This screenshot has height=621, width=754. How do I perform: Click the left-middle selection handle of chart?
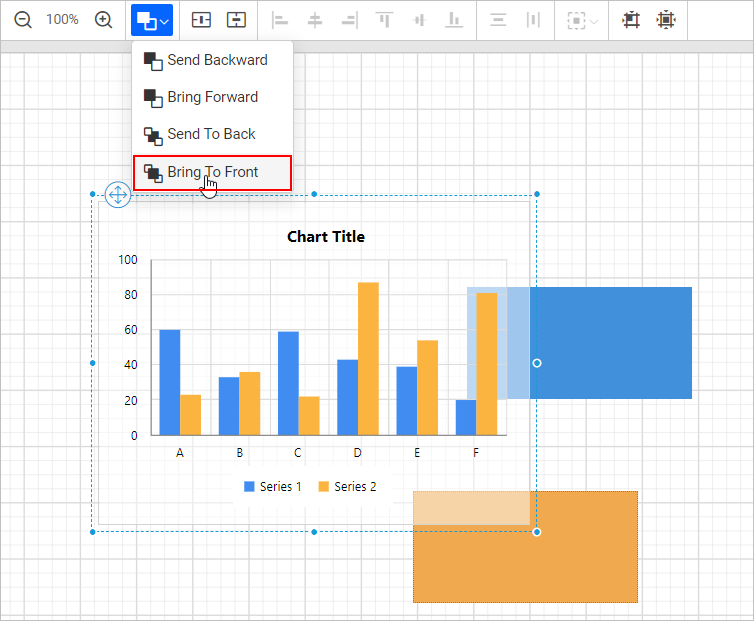92,363
